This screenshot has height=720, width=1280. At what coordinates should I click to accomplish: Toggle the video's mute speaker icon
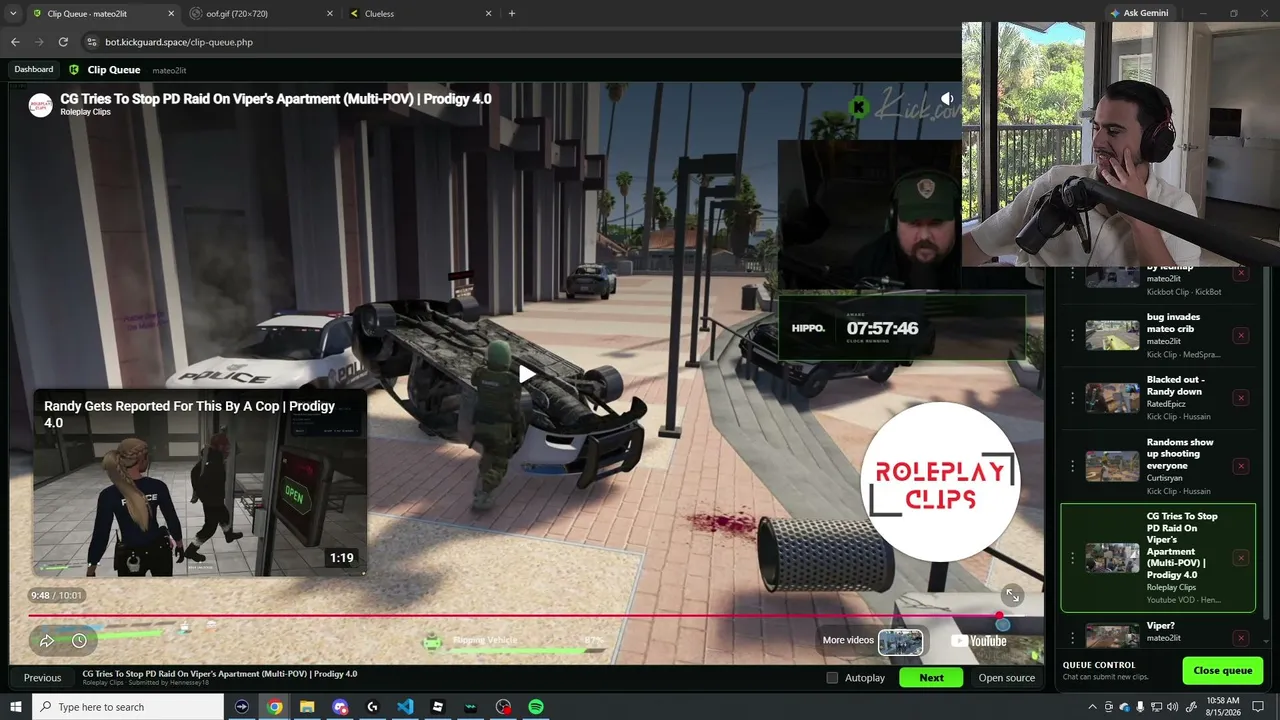[x=947, y=99]
